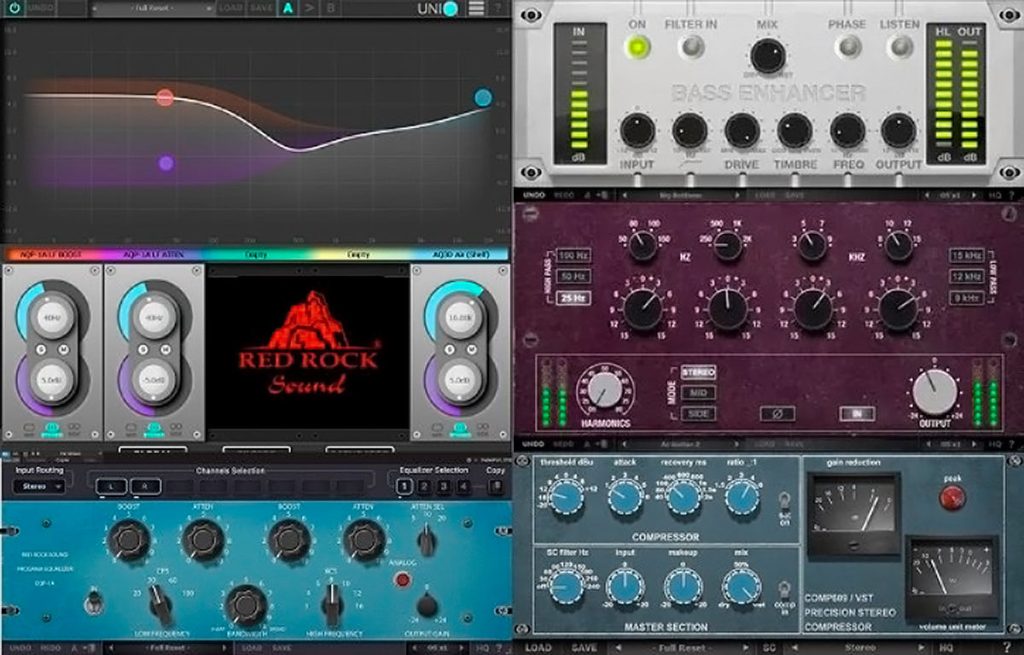Image resolution: width=1024 pixels, height=655 pixels.
Task: Select the AQP-1A LF BOOST band tab
Action: click(x=51, y=254)
